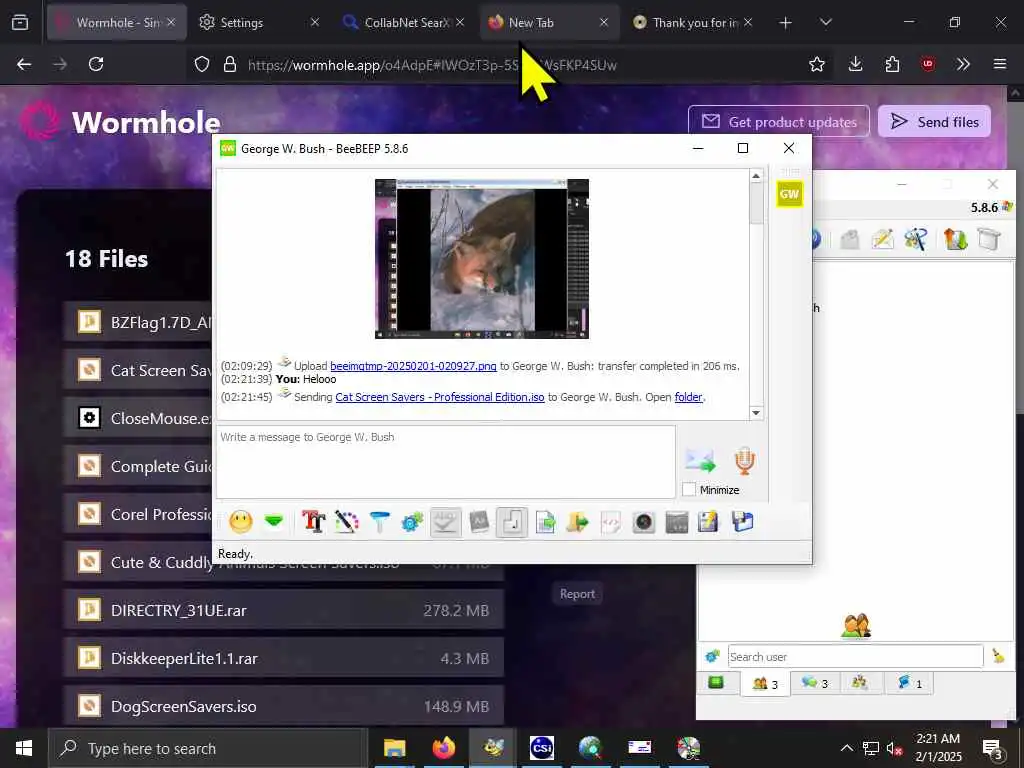Change chat font with the red T icon
The height and width of the screenshot is (768, 1024).
point(313,522)
